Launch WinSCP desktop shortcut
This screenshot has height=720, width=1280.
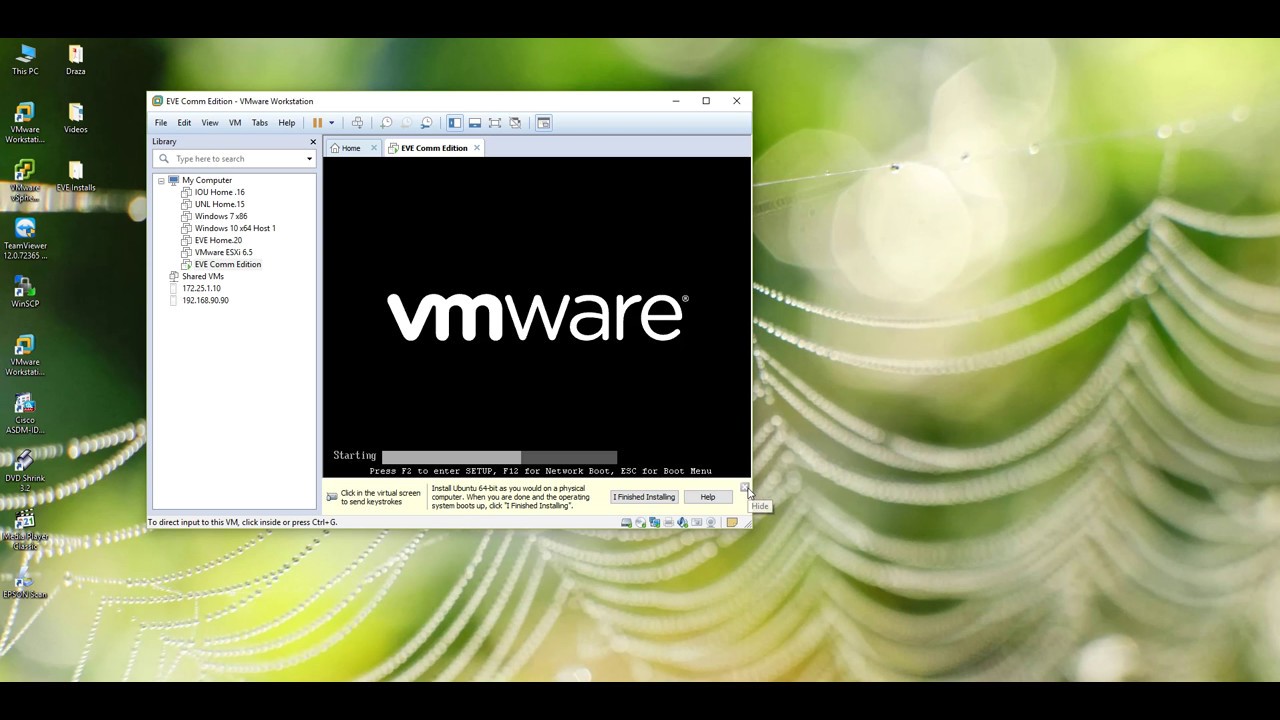(25, 292)
